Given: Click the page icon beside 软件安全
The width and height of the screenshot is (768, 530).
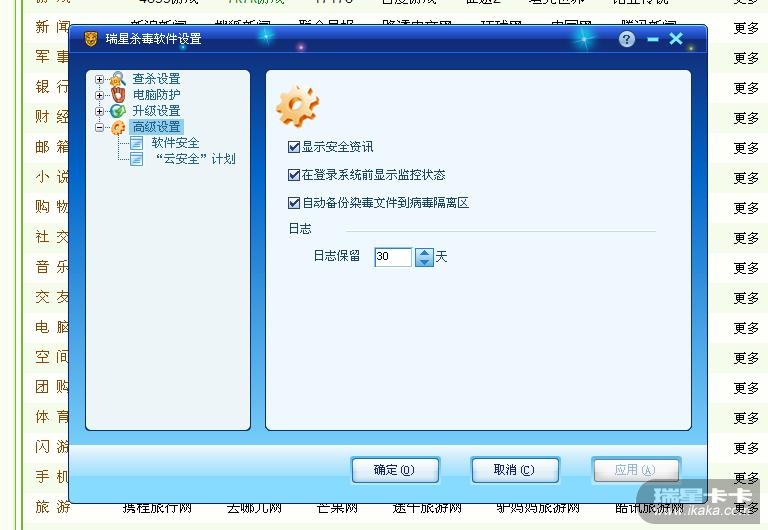Looking at the screenshot, I should (137, 143).
